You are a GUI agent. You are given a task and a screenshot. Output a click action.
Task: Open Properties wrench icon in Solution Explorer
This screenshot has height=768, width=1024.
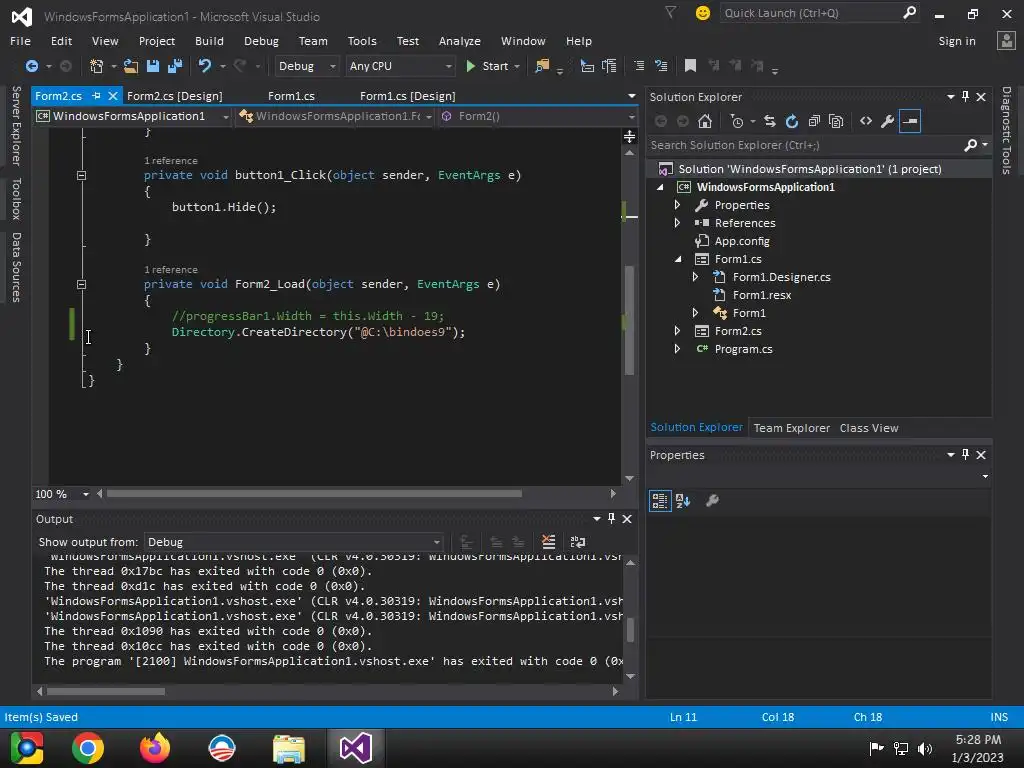pos(888,121)
